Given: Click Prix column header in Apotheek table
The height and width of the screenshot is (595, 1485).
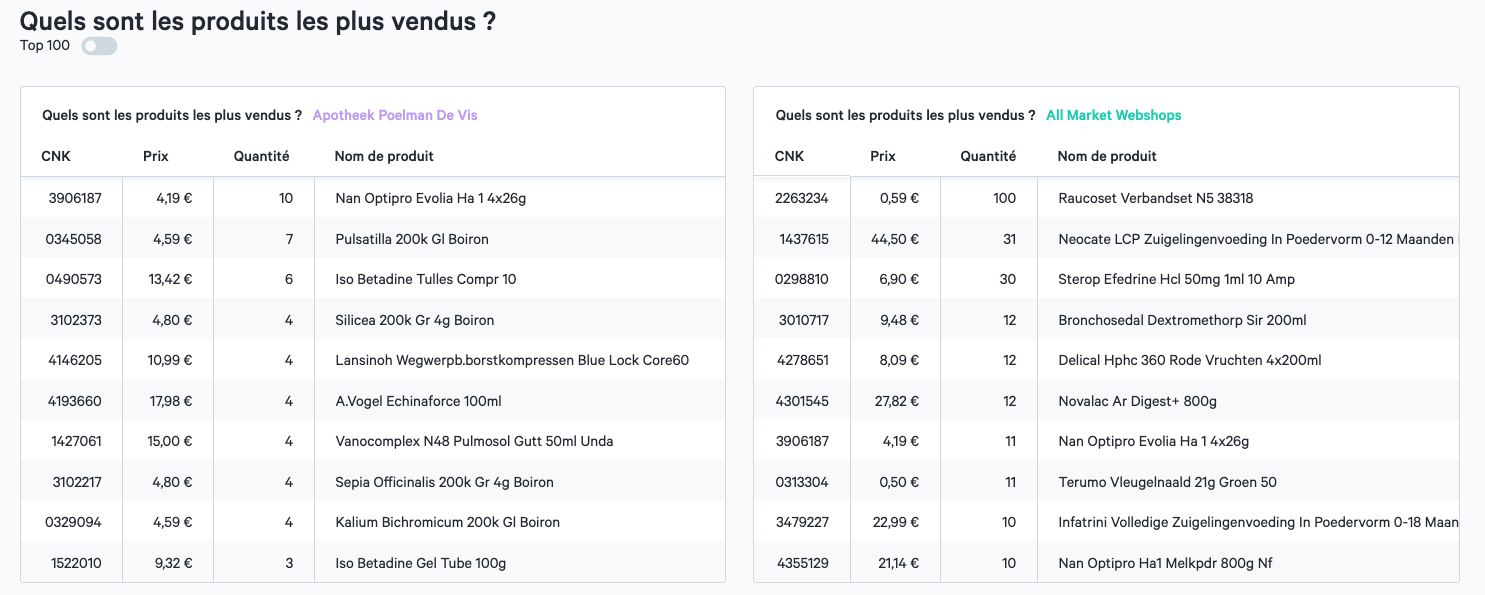Looking at the screenshot, I should (156, 156).
